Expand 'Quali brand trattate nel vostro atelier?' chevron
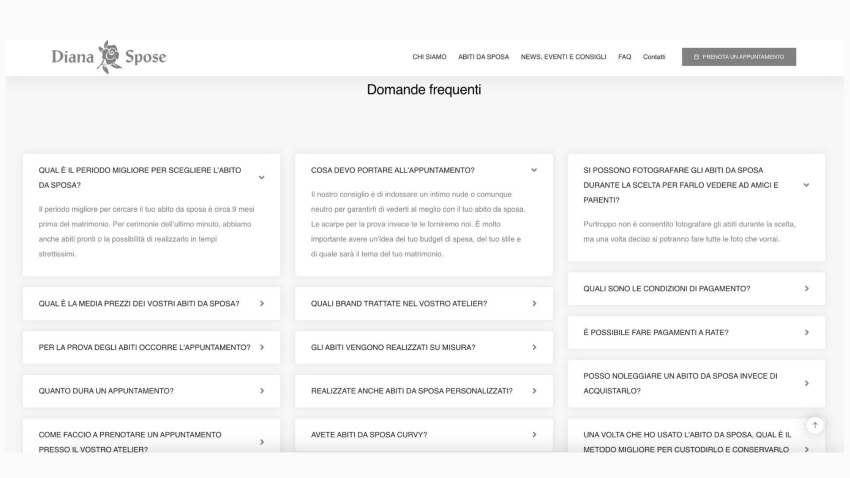Viewport: 850px width, 478px height. pyautogui.click(x=534, y=304)
